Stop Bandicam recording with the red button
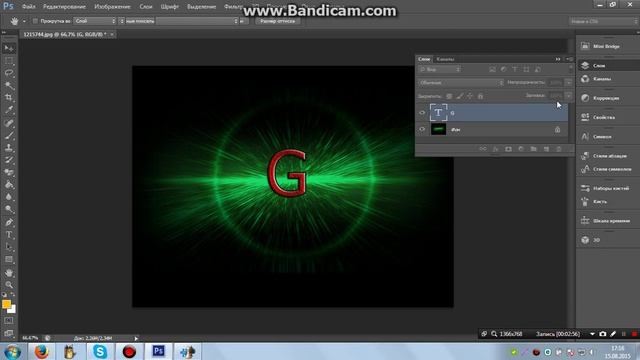This screenshot has width=640, height=360. 634,334
